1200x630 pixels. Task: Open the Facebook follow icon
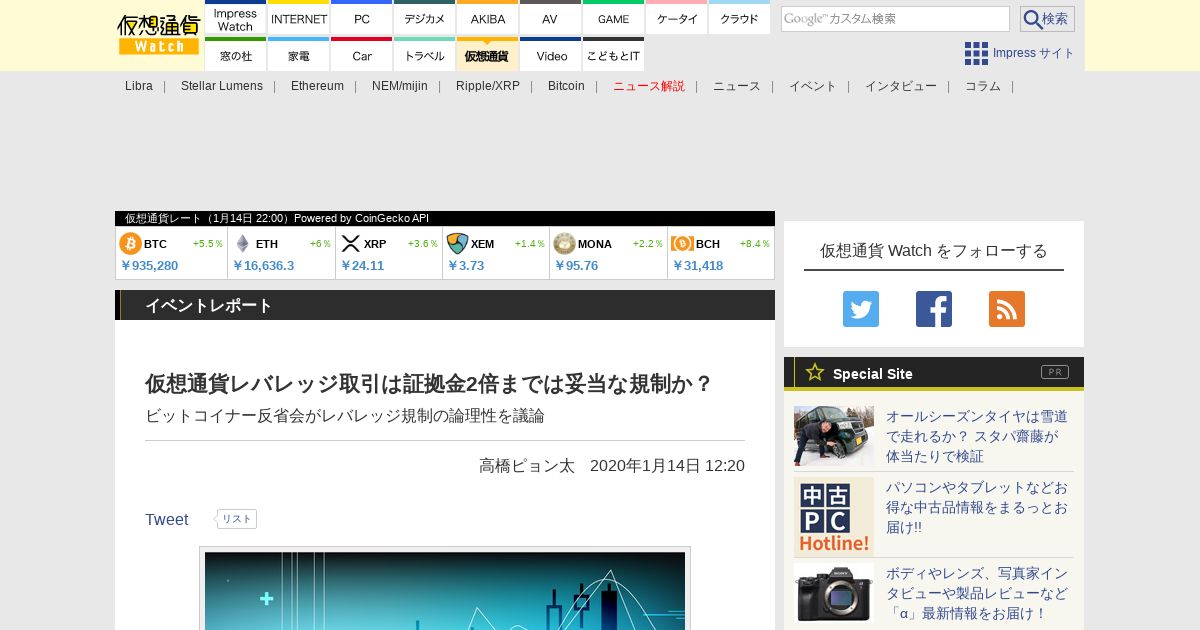(934, 309)
